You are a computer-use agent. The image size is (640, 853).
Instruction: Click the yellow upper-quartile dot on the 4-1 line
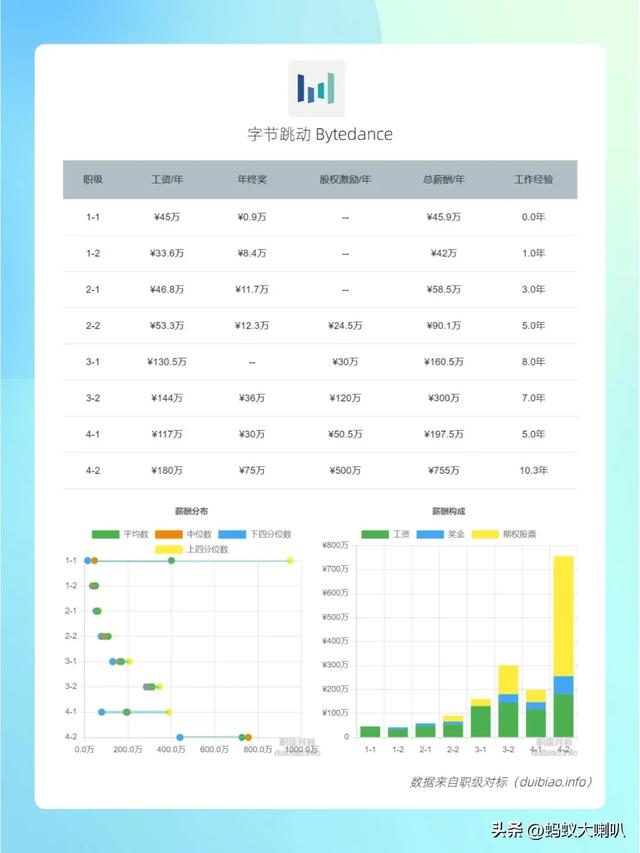point(169,712)
